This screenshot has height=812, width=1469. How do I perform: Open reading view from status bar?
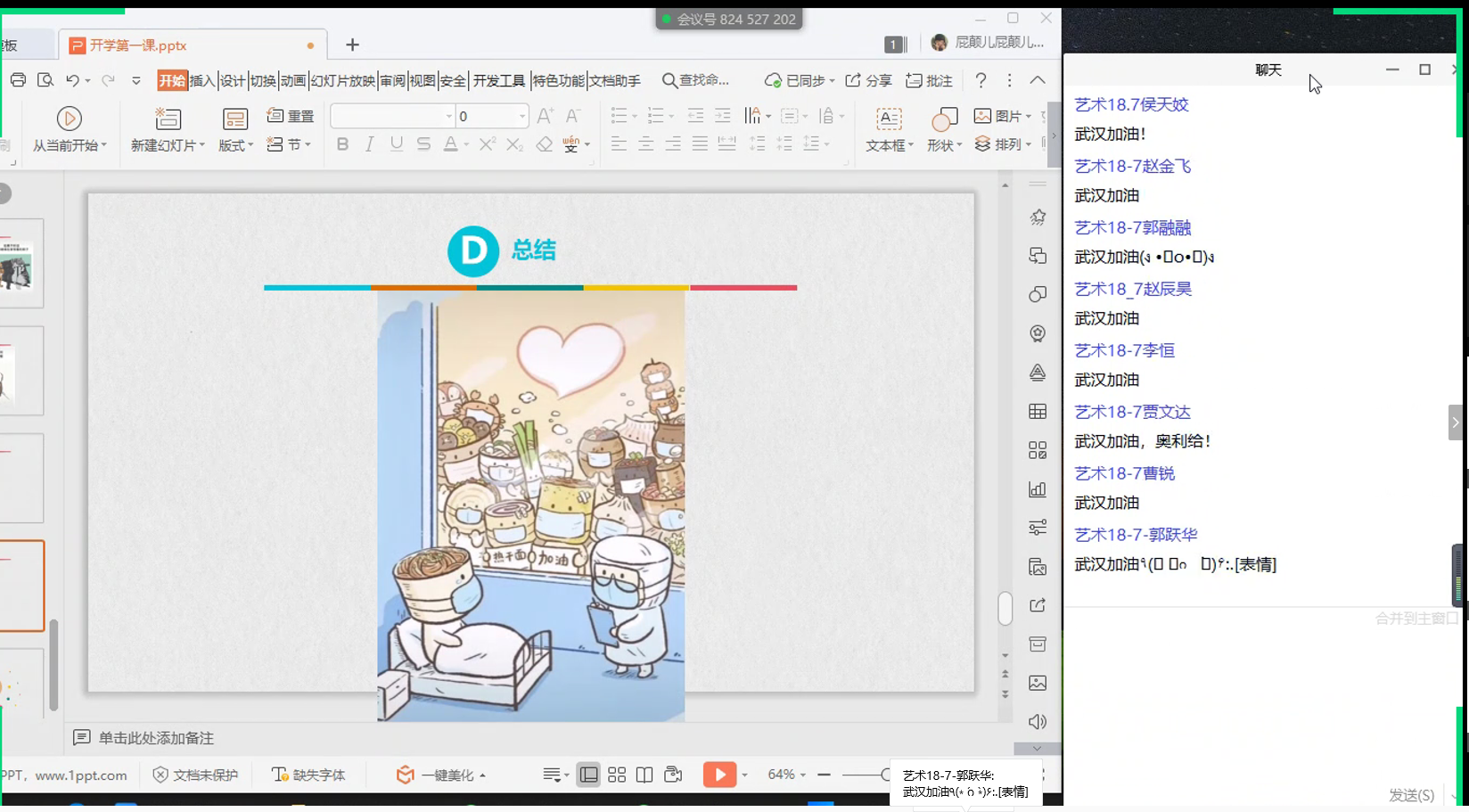[x=644, y=775]
